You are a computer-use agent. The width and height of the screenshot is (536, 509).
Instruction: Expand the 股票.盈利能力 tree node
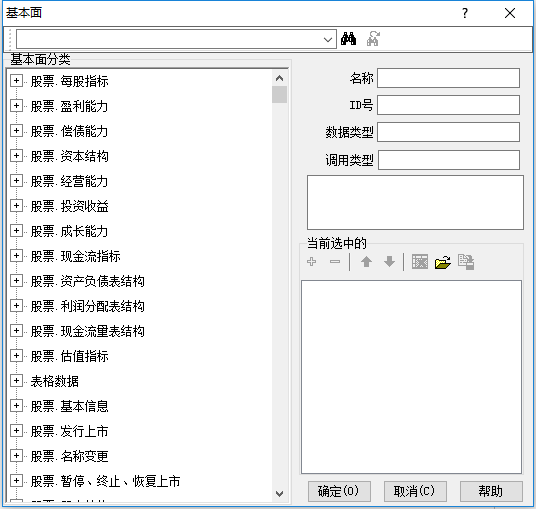[16, 106]
